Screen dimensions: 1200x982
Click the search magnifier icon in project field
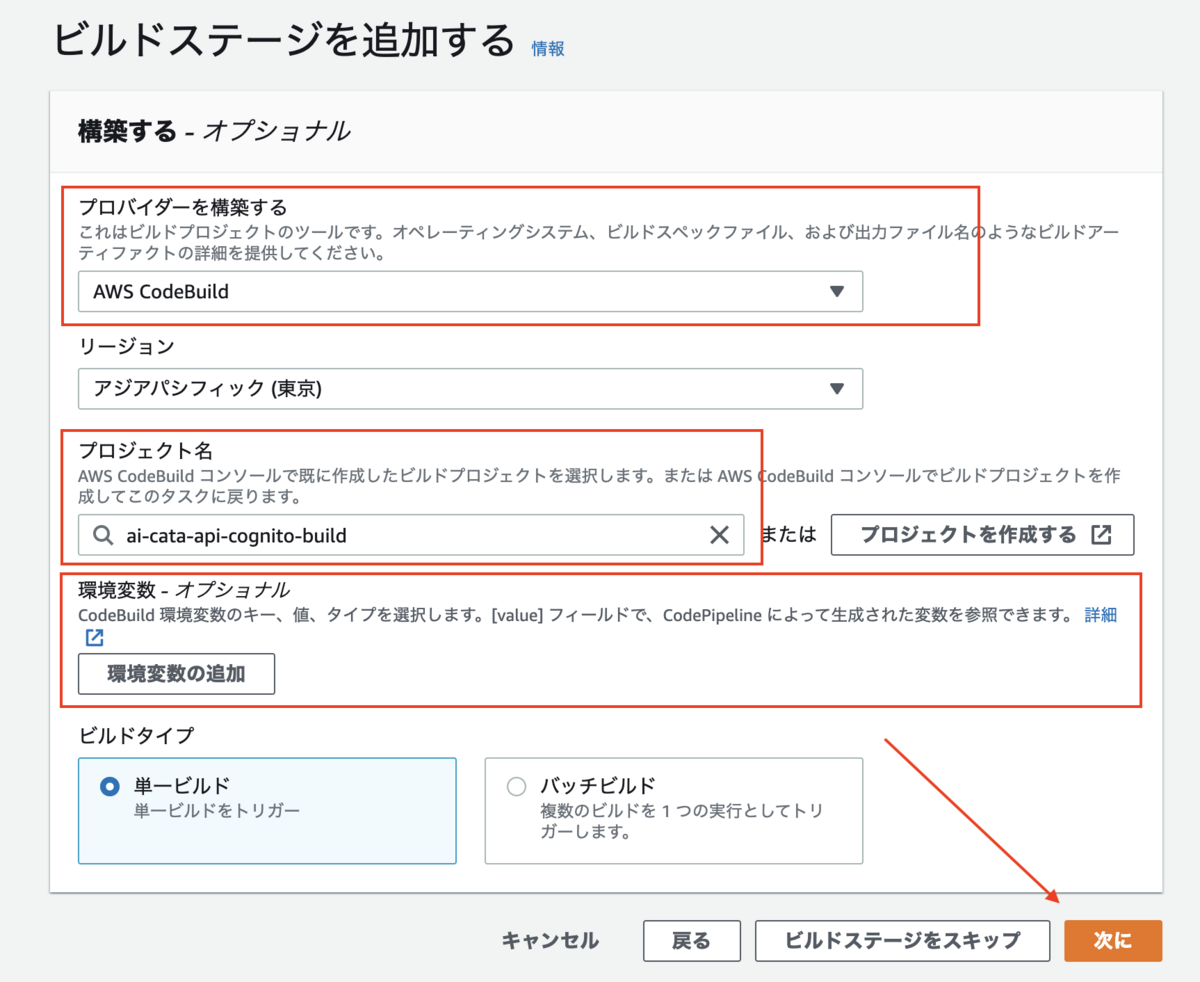point(103,535)
